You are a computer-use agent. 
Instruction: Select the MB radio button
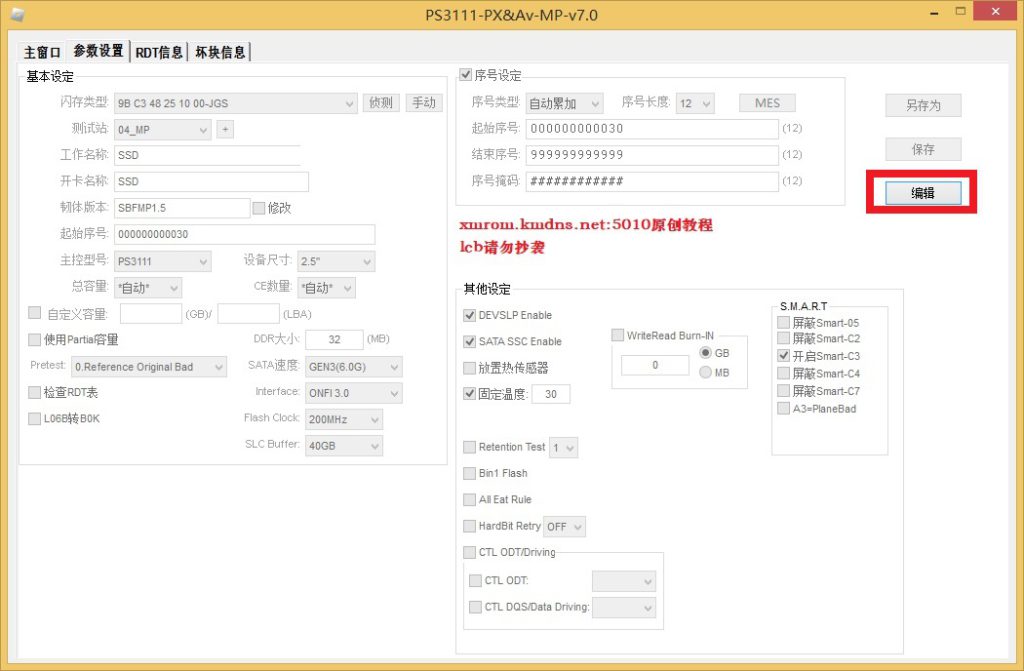[x=706, y=372]
